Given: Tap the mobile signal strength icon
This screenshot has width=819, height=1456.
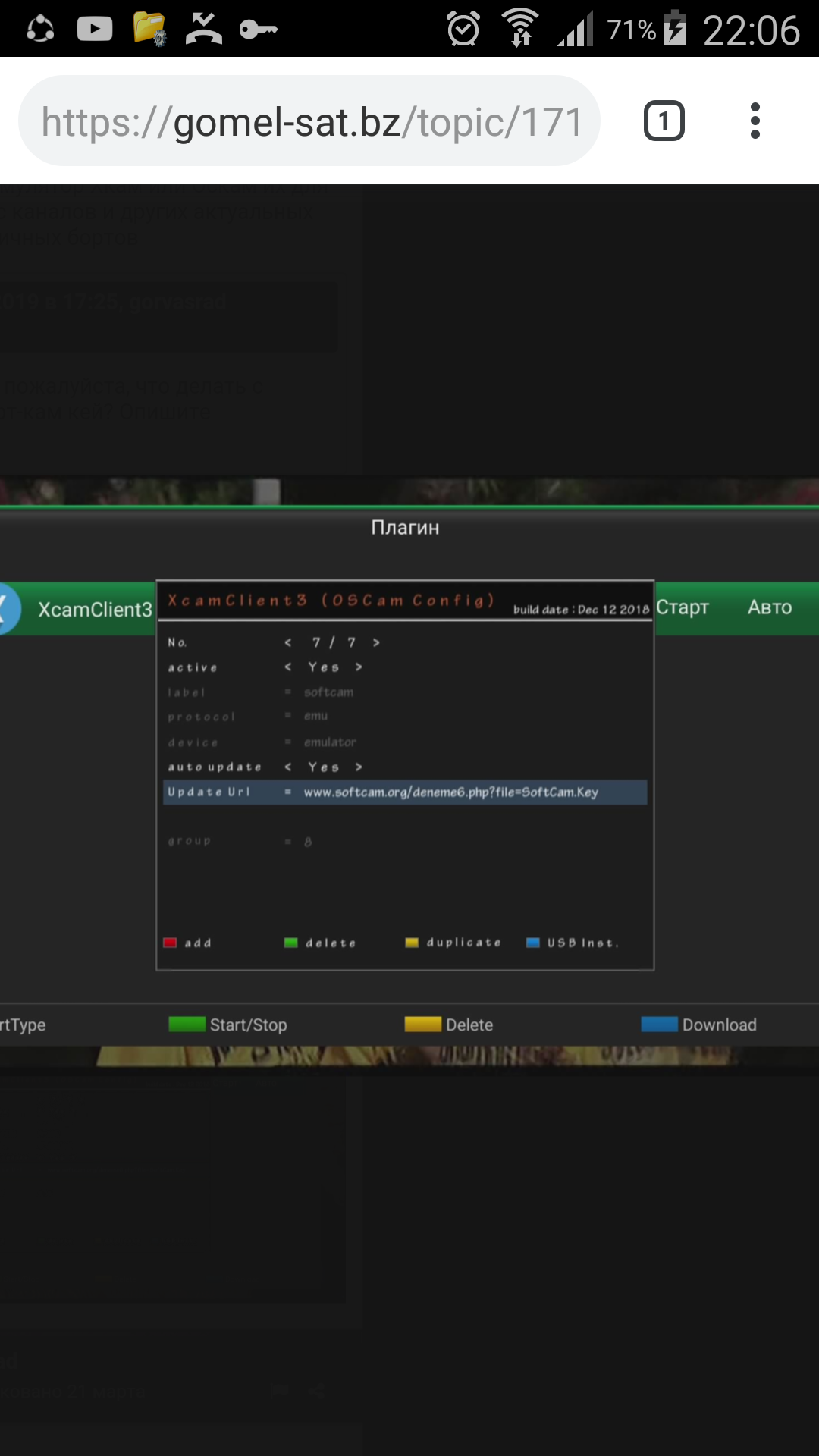Looking at the screenshot, I should [576, 30].
